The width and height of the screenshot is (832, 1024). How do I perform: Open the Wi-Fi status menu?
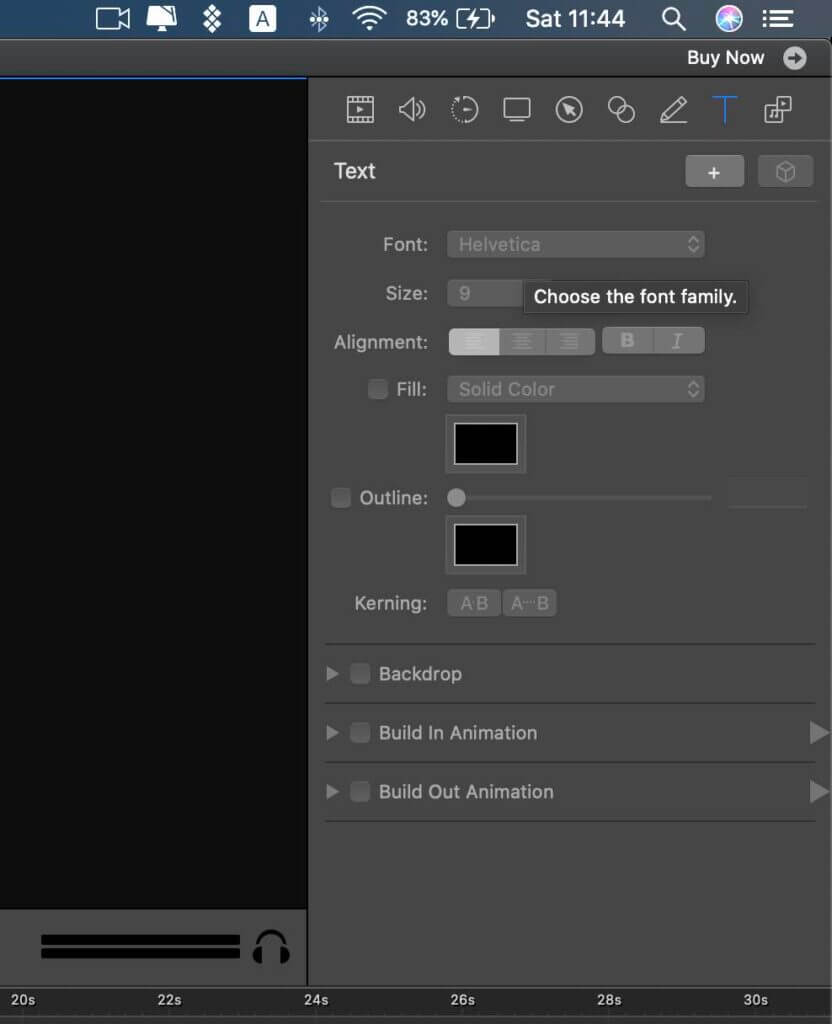(x=369, y=18)
